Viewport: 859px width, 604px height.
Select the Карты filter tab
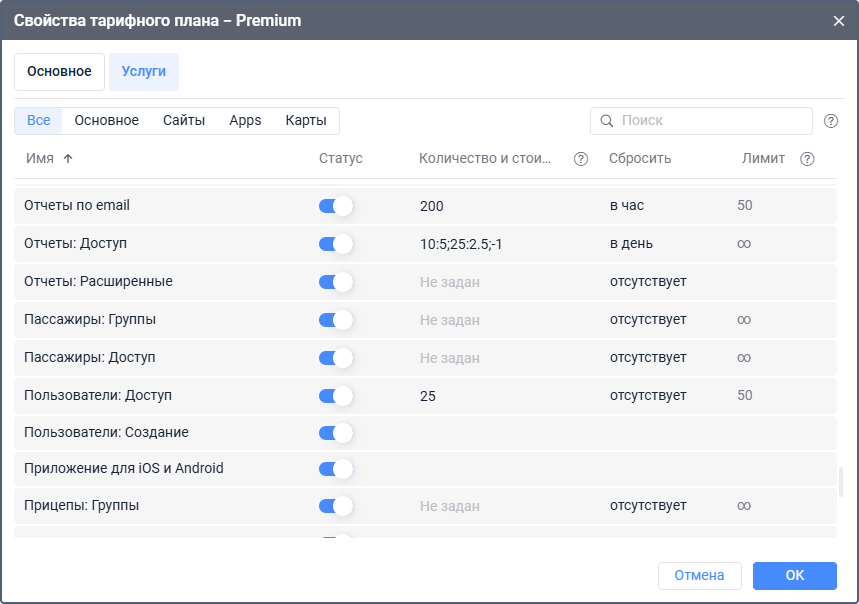pyautogui.click(x=306, y=121)
